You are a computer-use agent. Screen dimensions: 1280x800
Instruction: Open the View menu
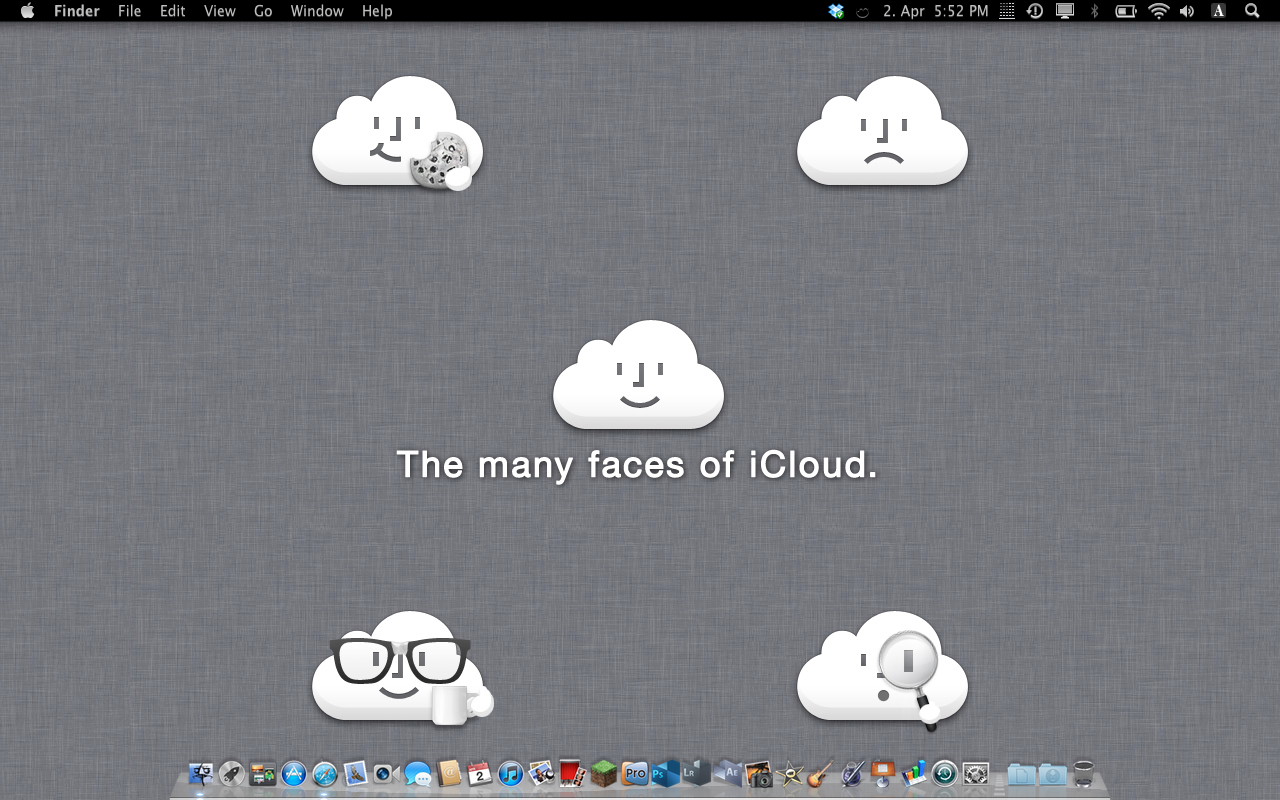[220, 11]
